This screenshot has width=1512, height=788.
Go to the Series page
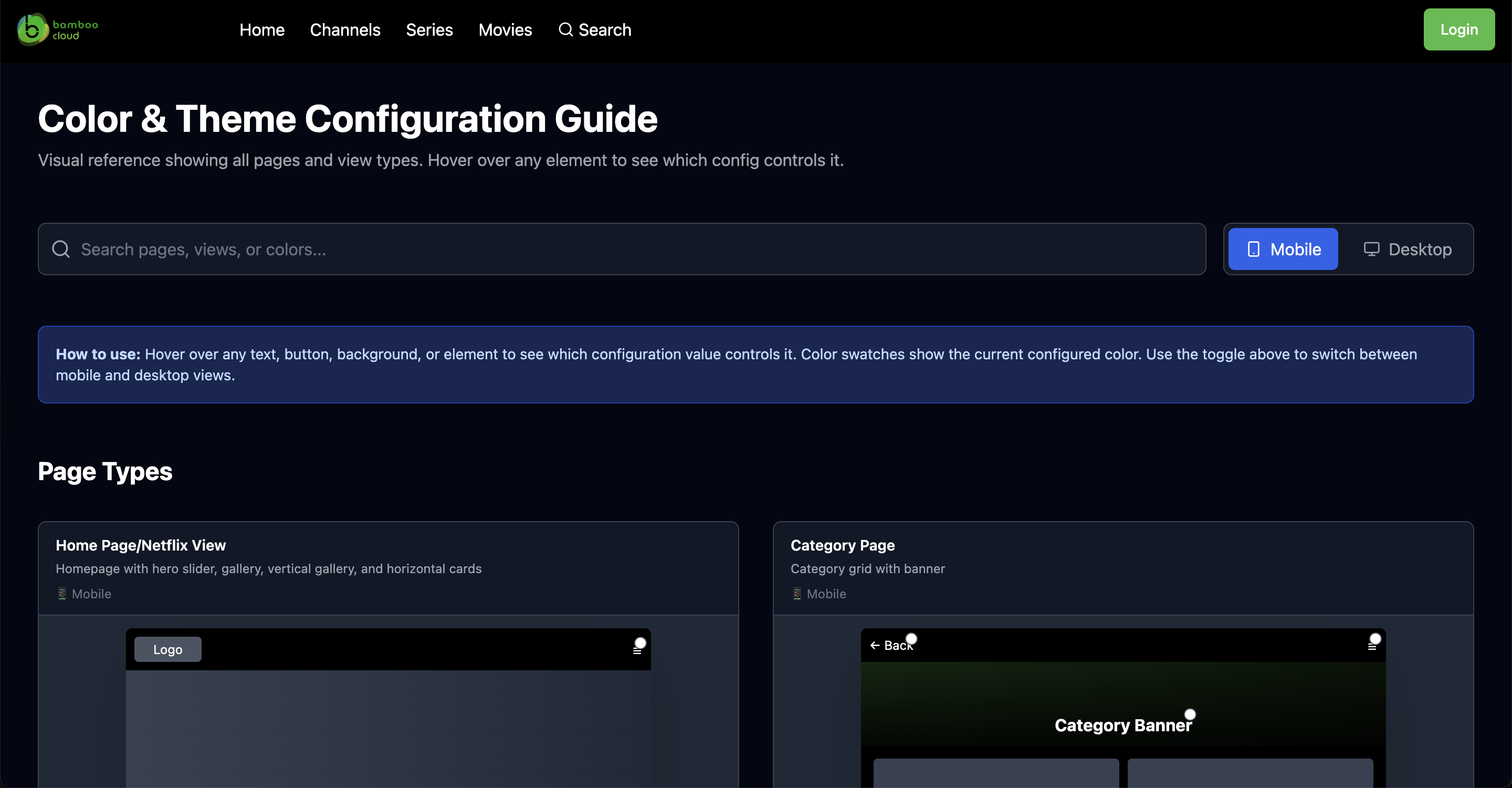click(x=429, y=29)
